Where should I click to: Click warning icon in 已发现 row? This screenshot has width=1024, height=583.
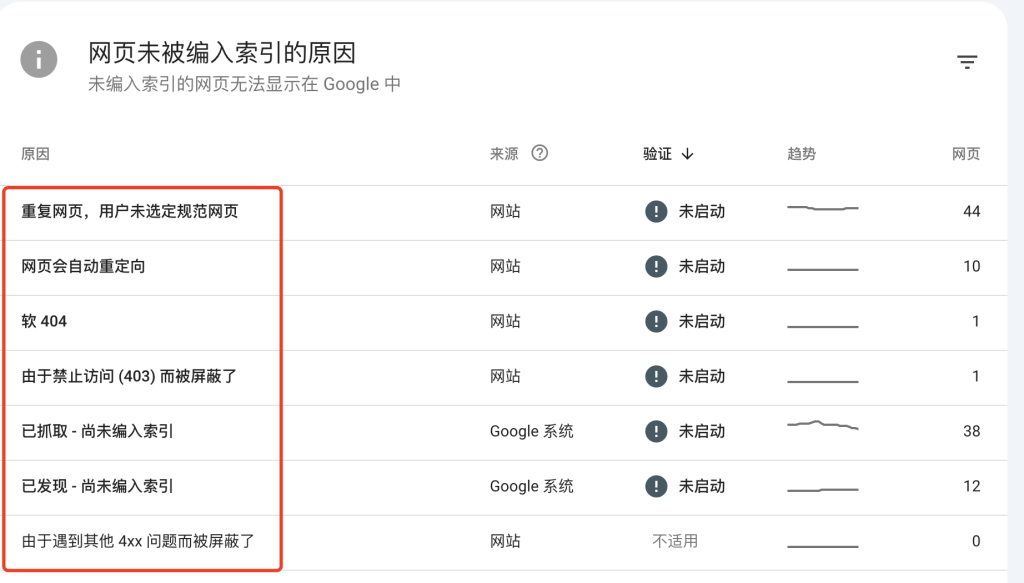coord(656,486)
